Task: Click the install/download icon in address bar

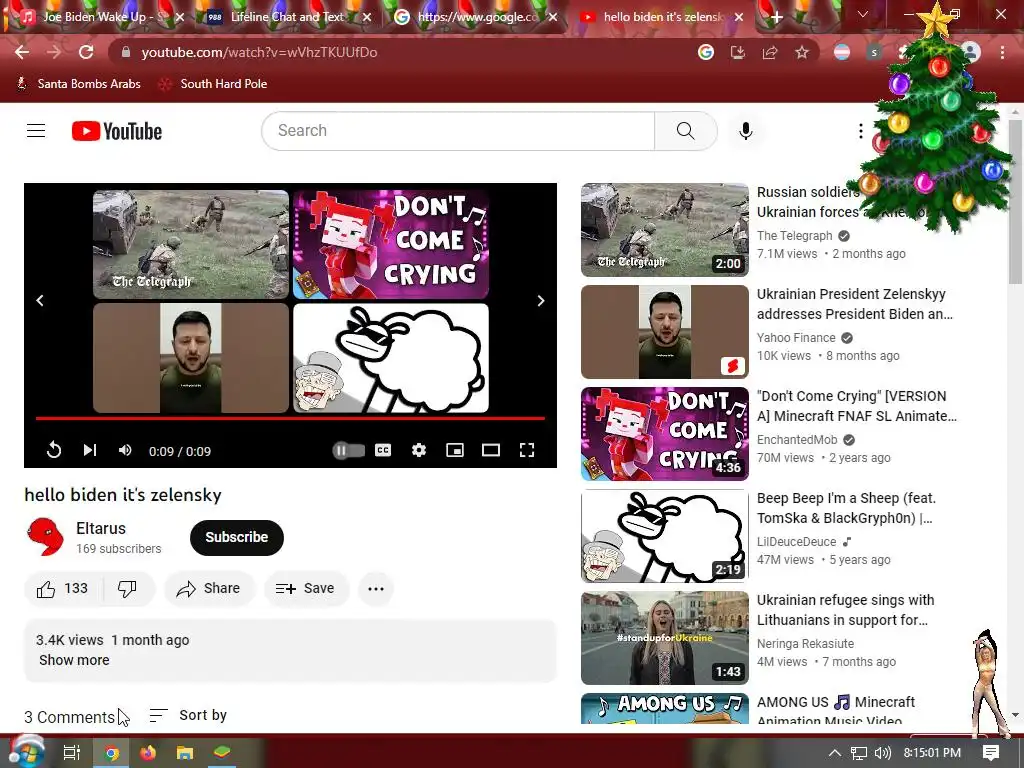Action: pos(737,52)
